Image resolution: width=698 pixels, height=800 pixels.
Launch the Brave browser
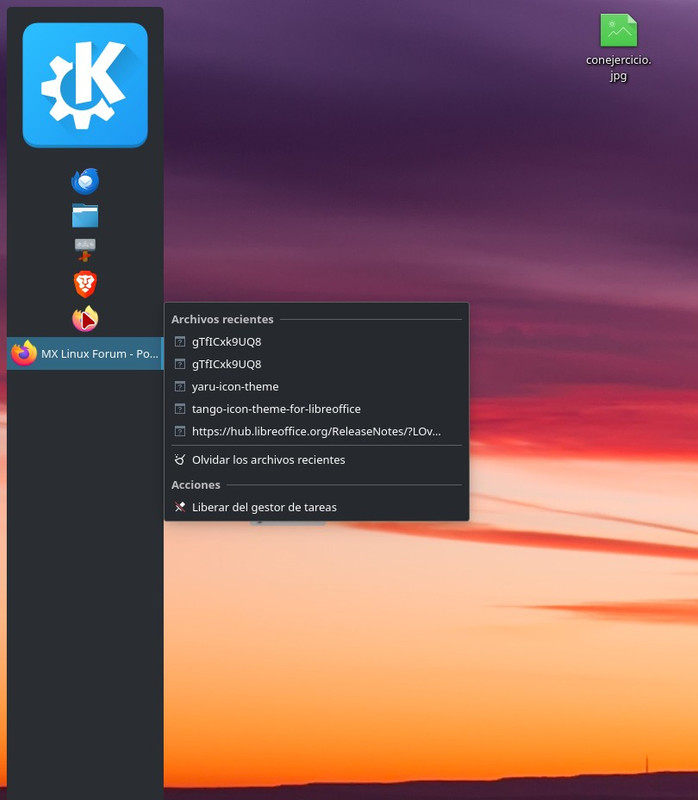[x=85, y=284]
